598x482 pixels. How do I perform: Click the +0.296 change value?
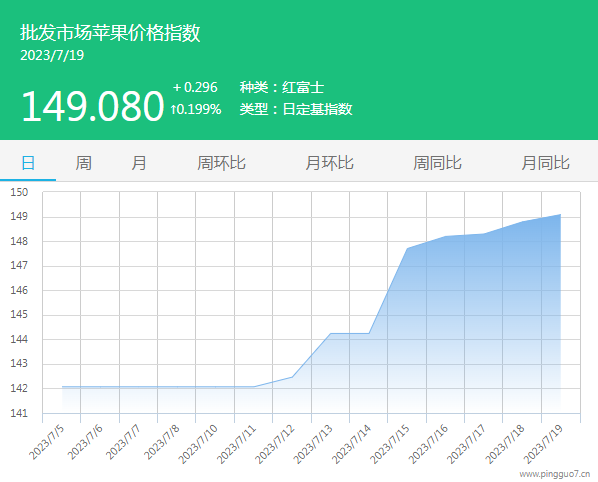195,87
